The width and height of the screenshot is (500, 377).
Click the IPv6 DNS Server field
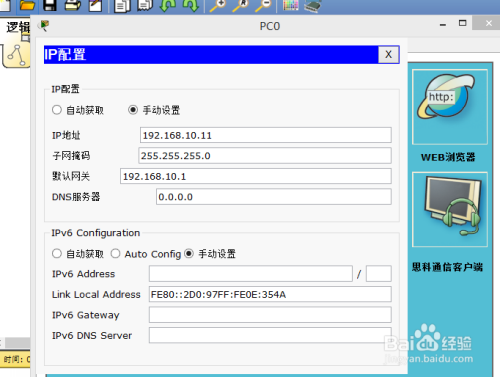(270, 335)
